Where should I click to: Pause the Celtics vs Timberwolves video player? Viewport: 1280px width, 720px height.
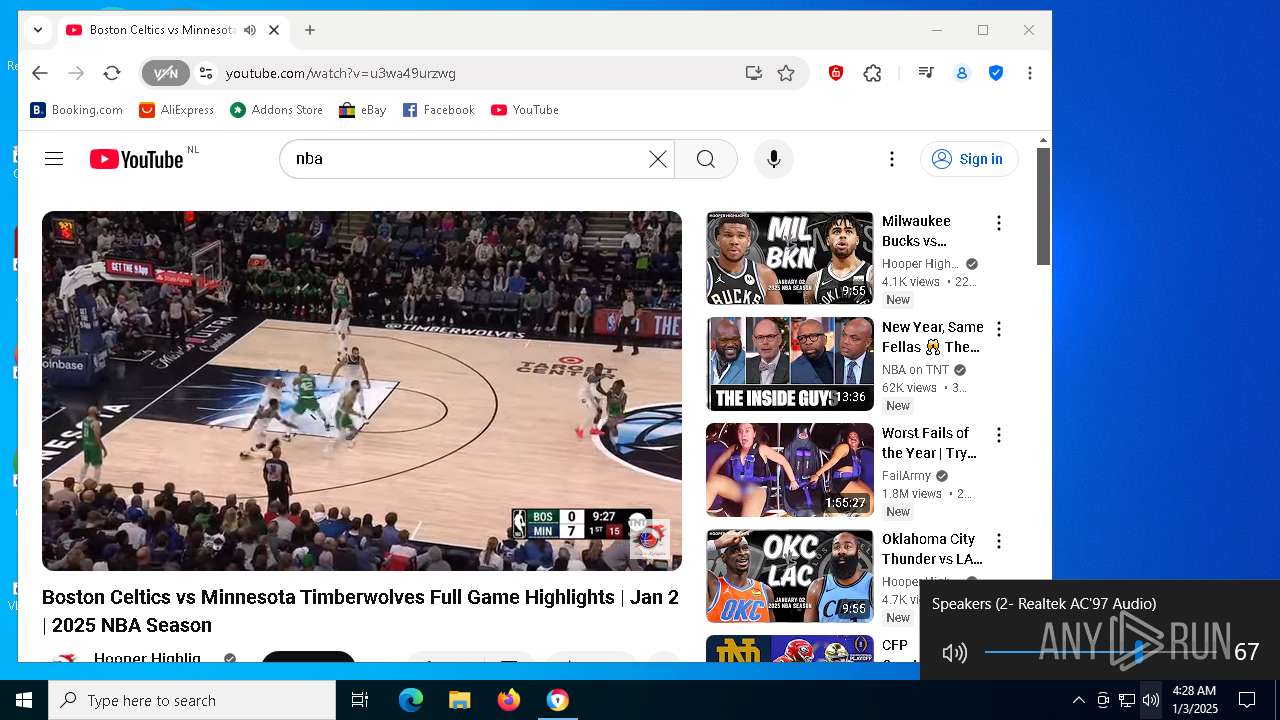coord(362,391)
